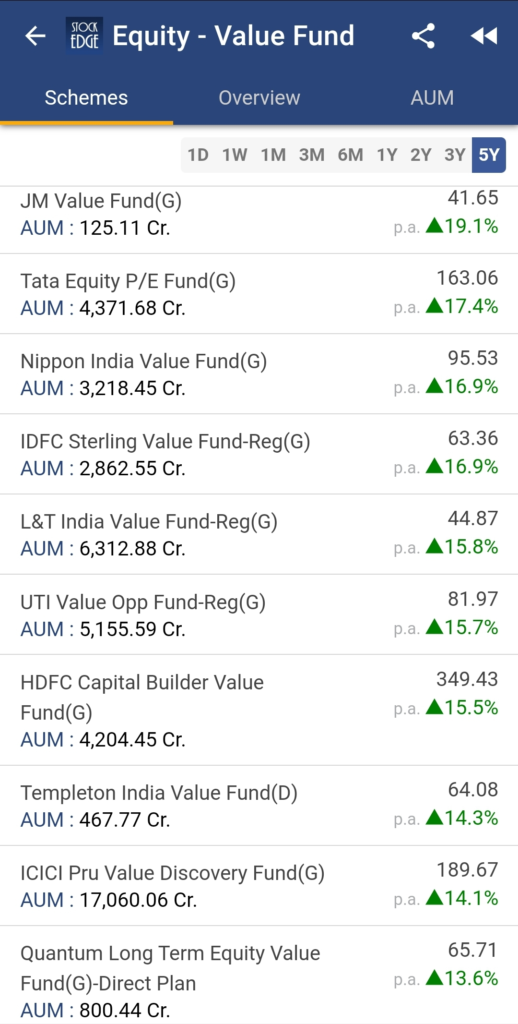Switch to 1Y return period
The width and height of the screenshot is (518, 1024).
(387, 155)
